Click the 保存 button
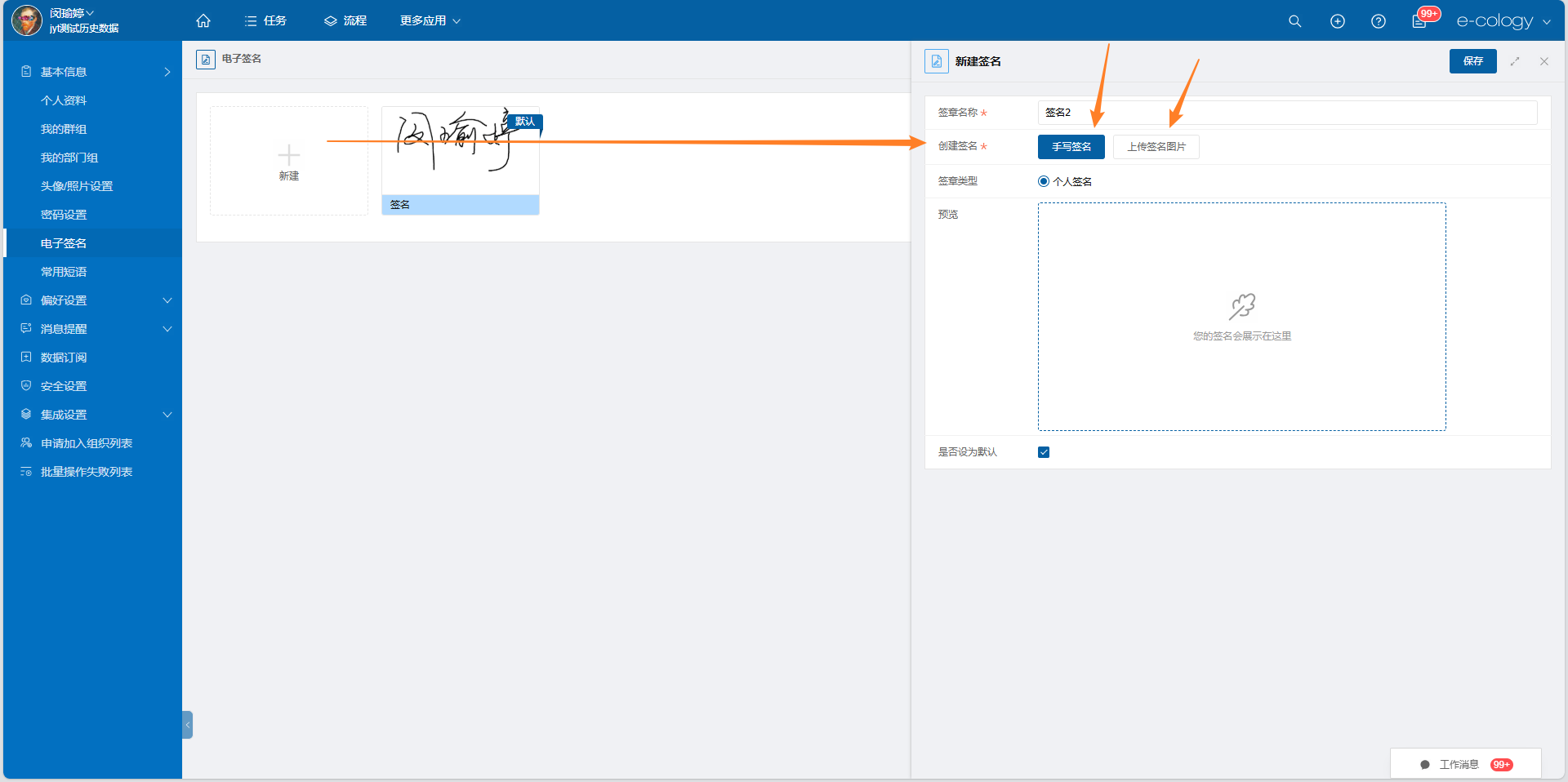The width and height of the screenshot is (1568, 782). pos(1473,61)
